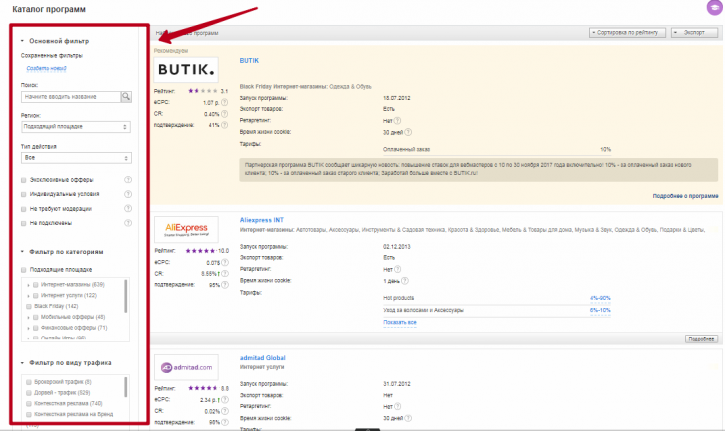Click admitad Global eCPC help icon

tap(225, 400)
